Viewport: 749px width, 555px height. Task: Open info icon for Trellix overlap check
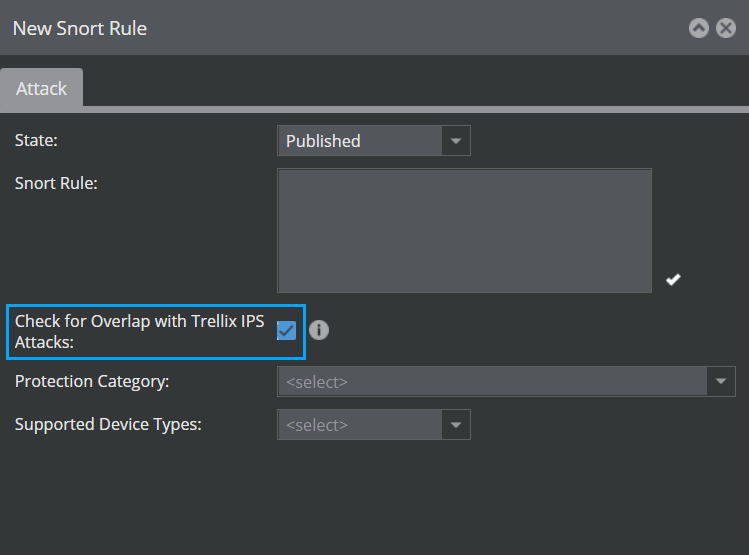319,330
